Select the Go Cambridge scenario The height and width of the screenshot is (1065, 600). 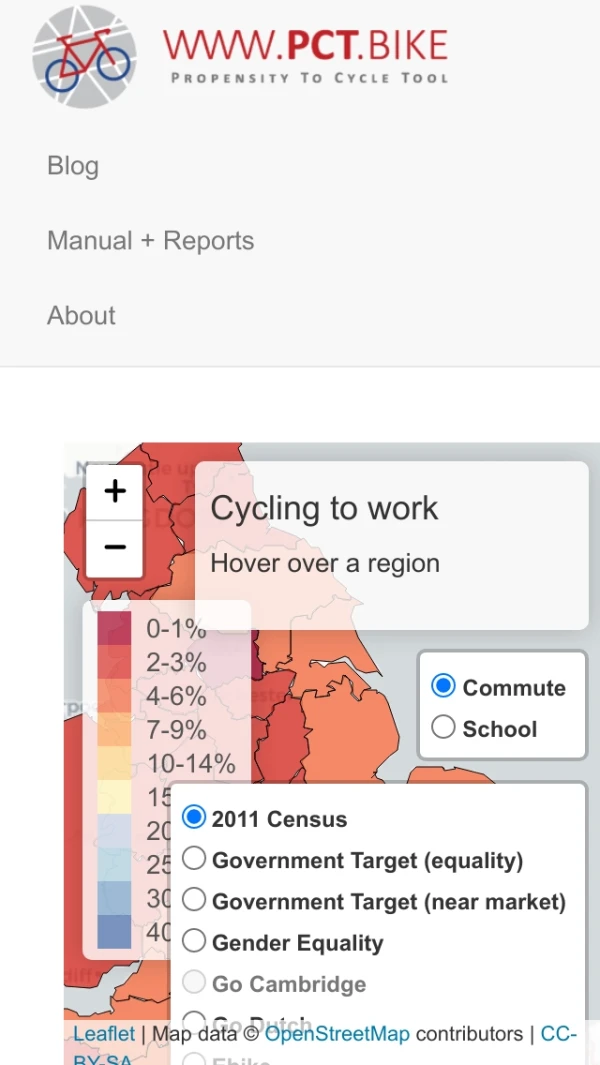pos(194,982)
